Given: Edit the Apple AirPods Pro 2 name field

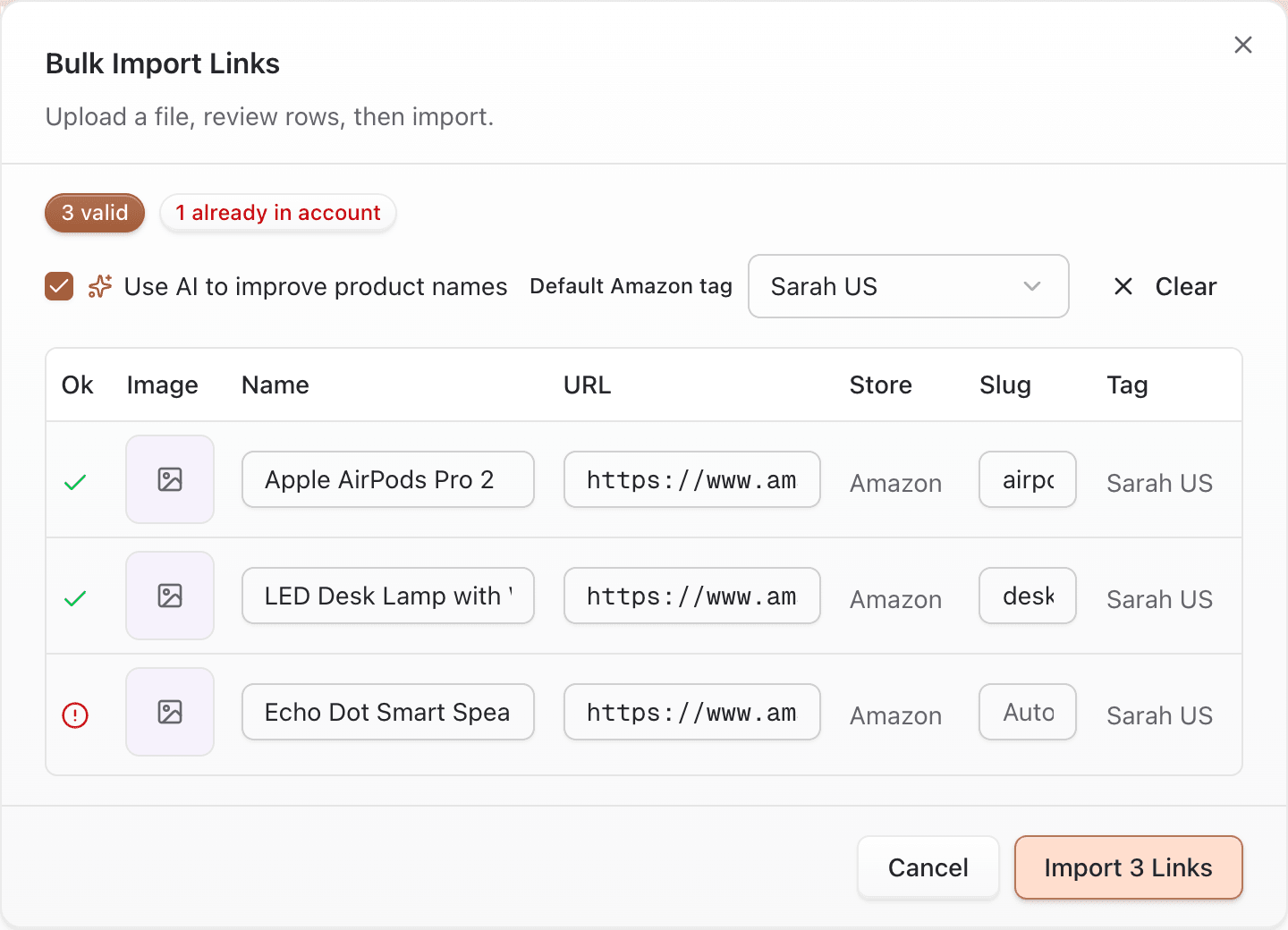Looking at the screenshot, I should pyautogui.click(x=388, y=479).
